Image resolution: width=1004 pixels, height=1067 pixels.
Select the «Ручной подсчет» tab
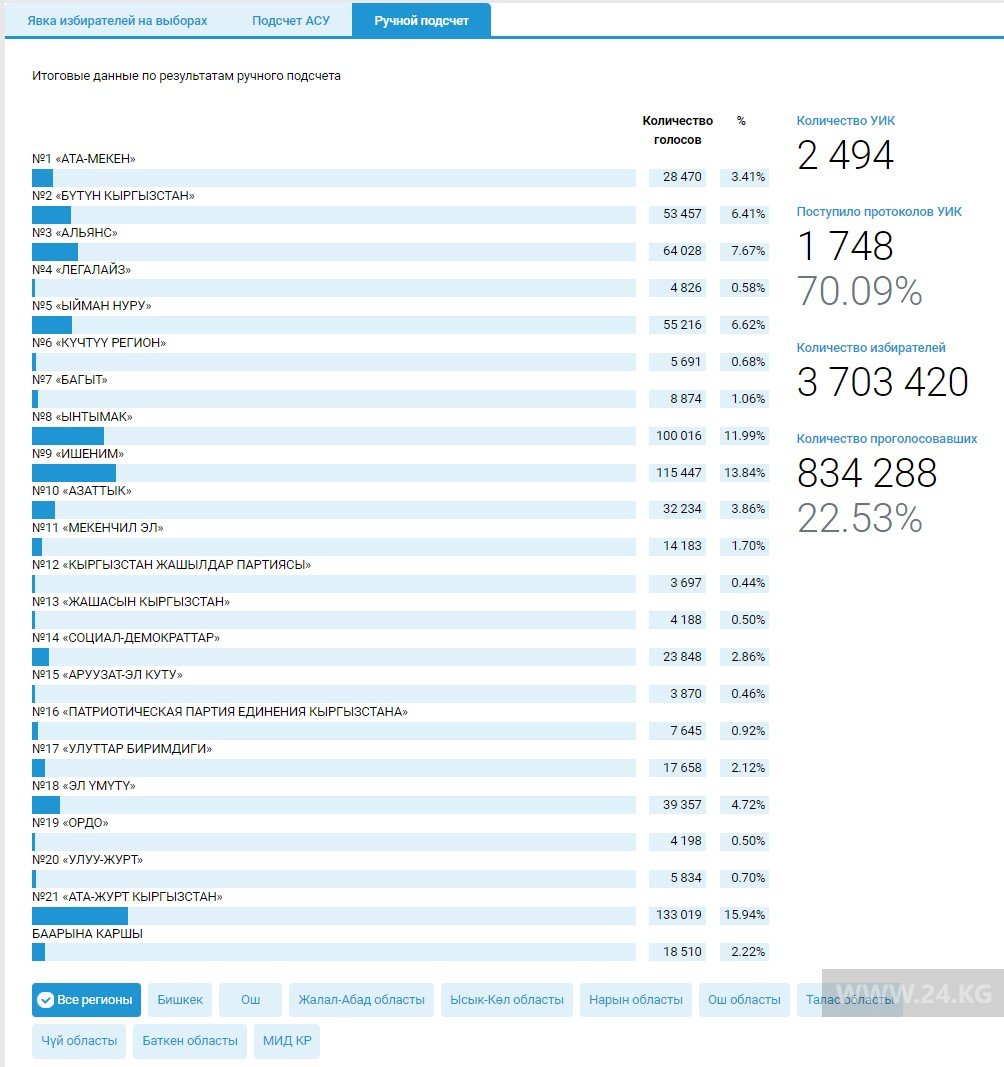[x=421, y=21]
